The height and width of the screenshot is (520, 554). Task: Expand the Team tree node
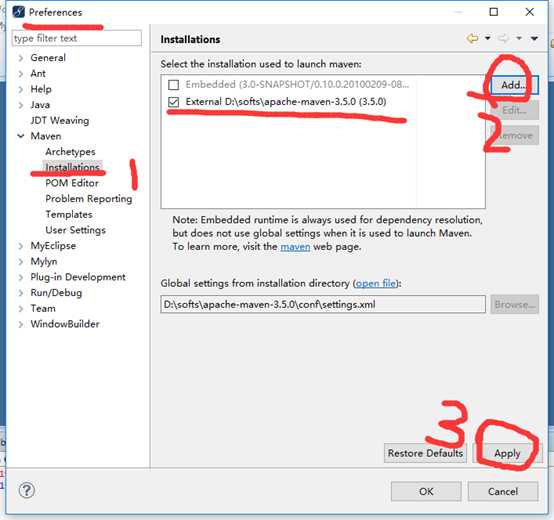(21, 308)
